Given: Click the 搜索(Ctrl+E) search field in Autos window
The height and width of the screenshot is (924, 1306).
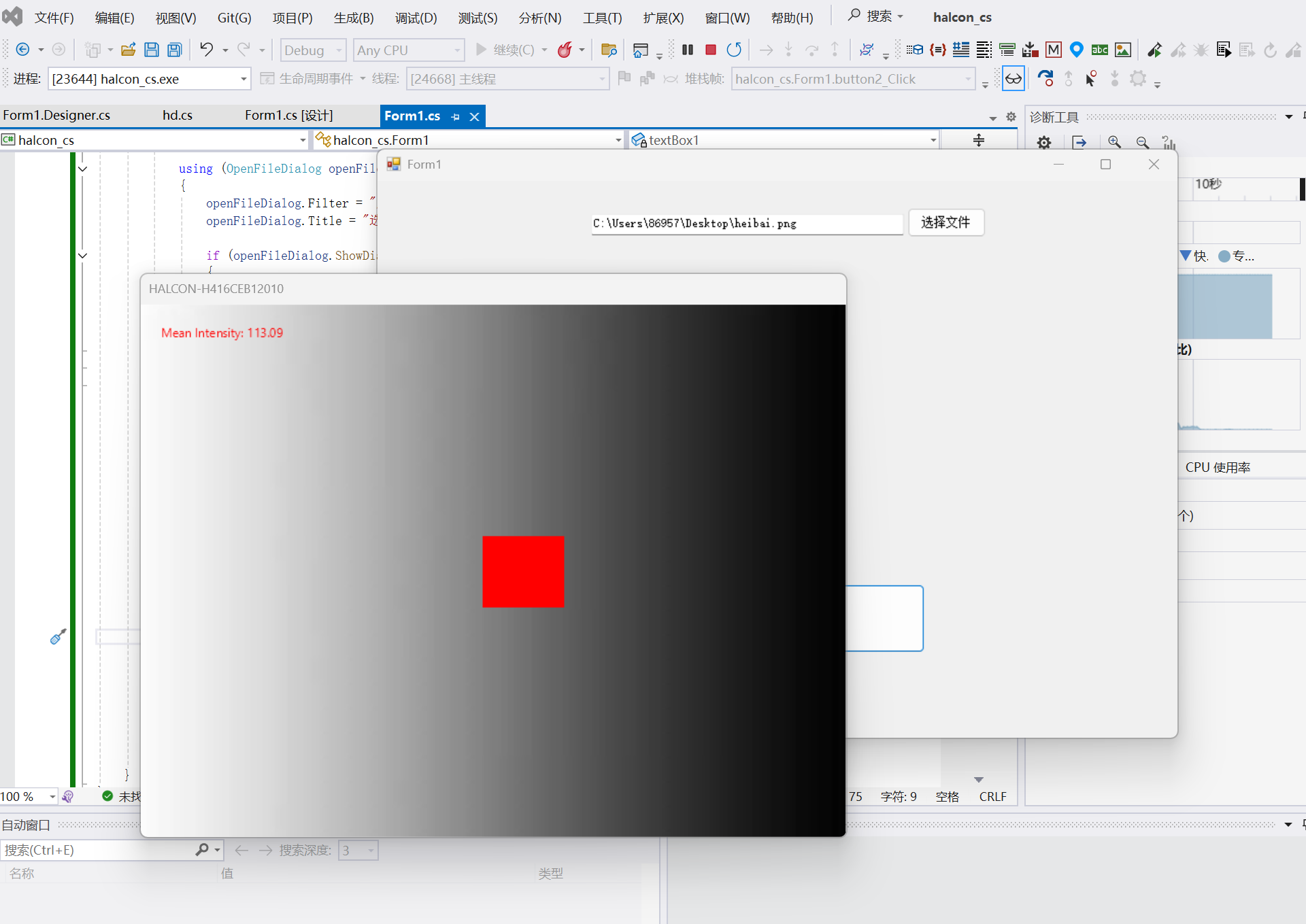Looking at the screenshot, I should pyautogui.click(x=99, y=850).
